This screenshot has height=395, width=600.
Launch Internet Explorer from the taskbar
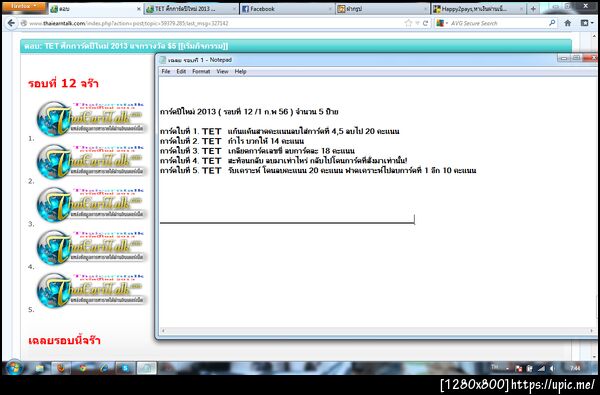[104, 368]
